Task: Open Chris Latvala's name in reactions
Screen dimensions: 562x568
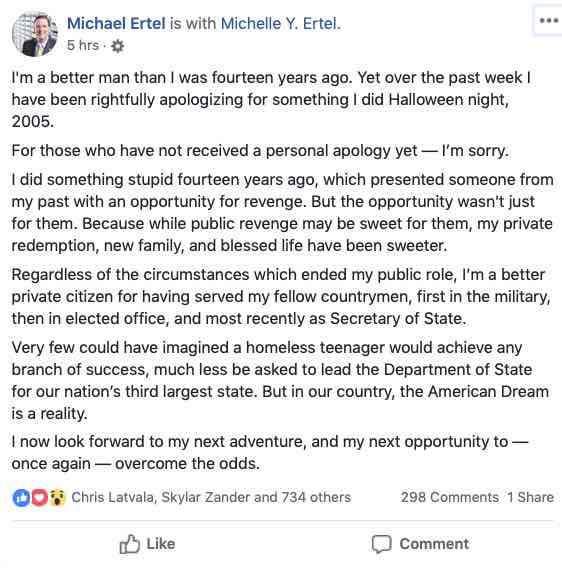Action: point(113,497)
